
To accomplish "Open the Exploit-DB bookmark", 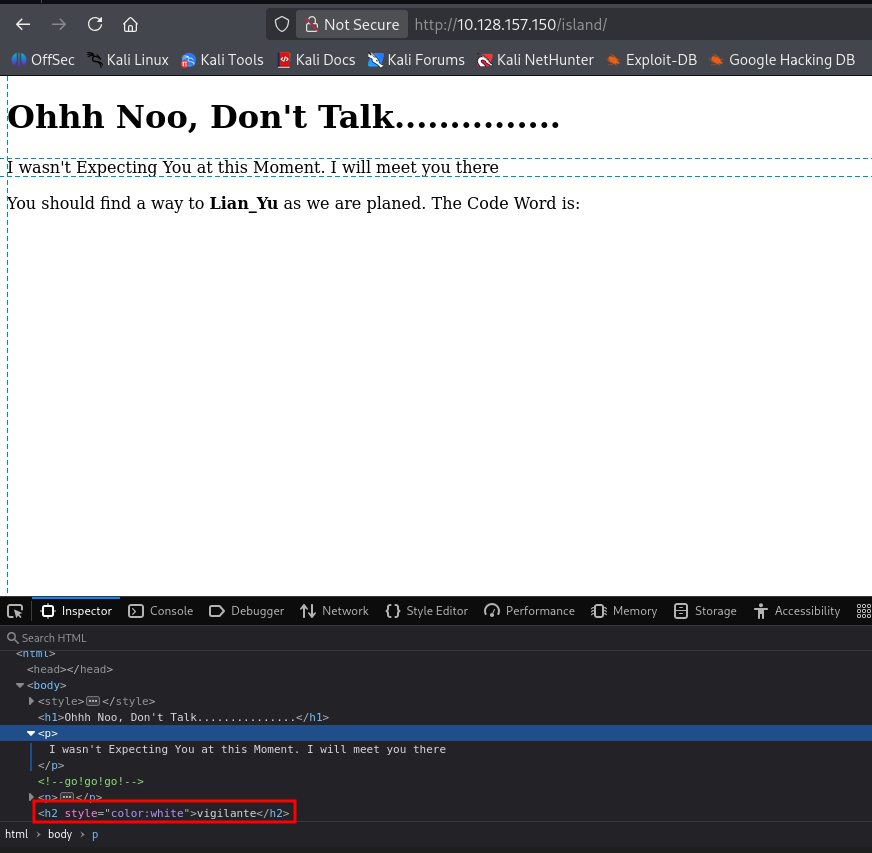I will coord(651,60).
